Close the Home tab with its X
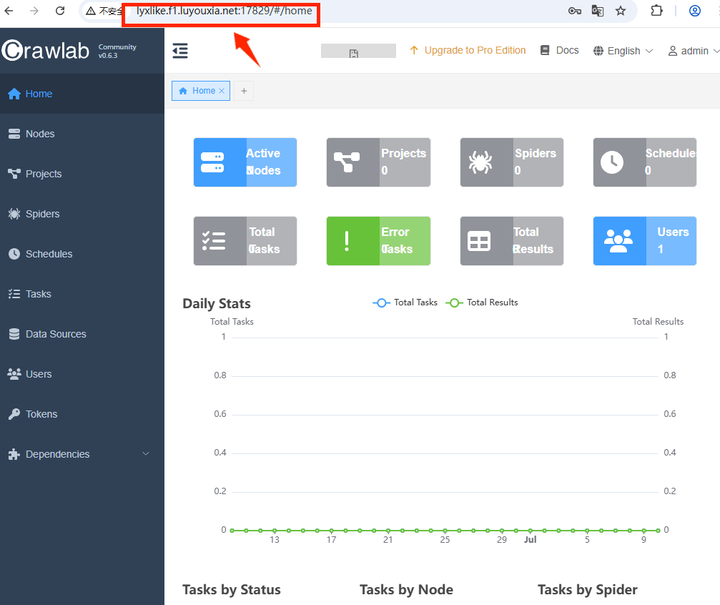Image resolution: width=720 pixels, height=605 pixels. 222,91
